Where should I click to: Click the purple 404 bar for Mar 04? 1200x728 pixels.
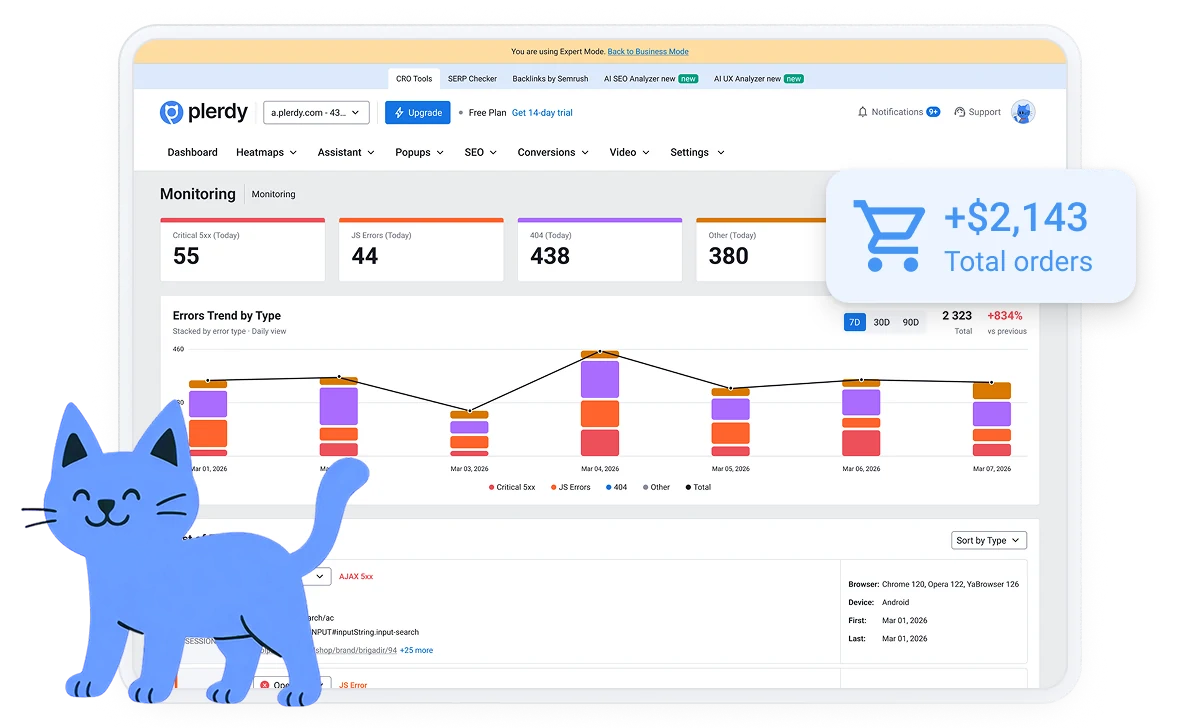coord(600,379)
